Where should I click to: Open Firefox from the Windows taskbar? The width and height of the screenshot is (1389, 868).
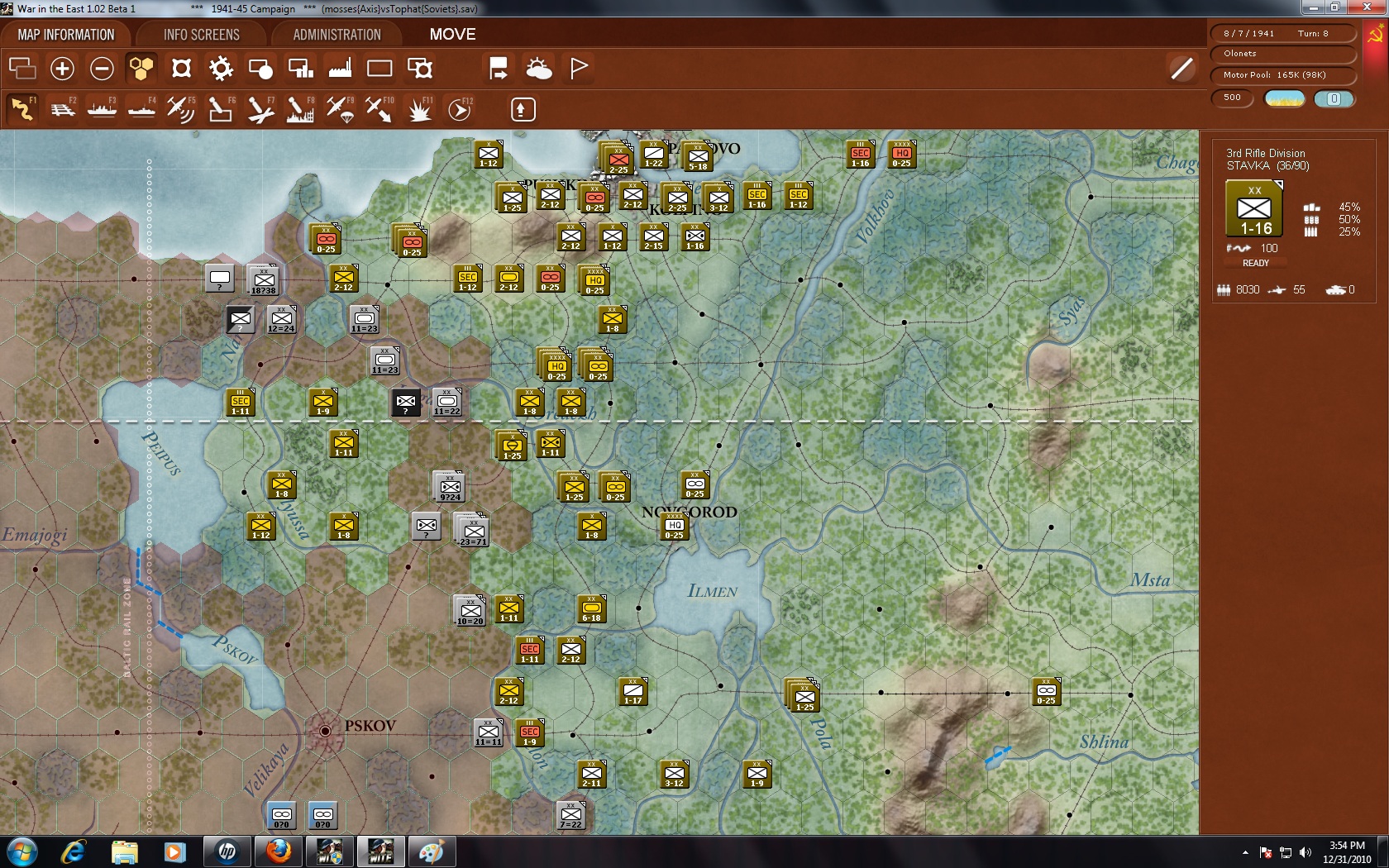[277, 851]
